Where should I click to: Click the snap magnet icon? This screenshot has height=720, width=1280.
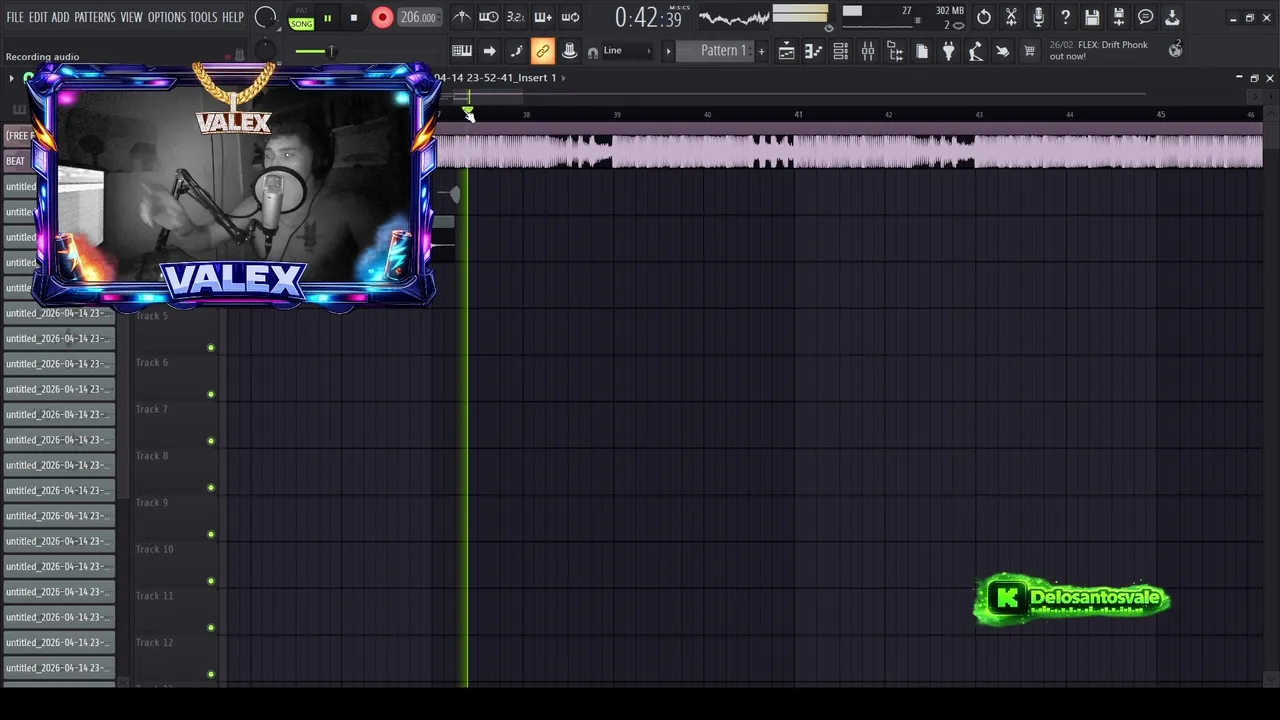593,52
